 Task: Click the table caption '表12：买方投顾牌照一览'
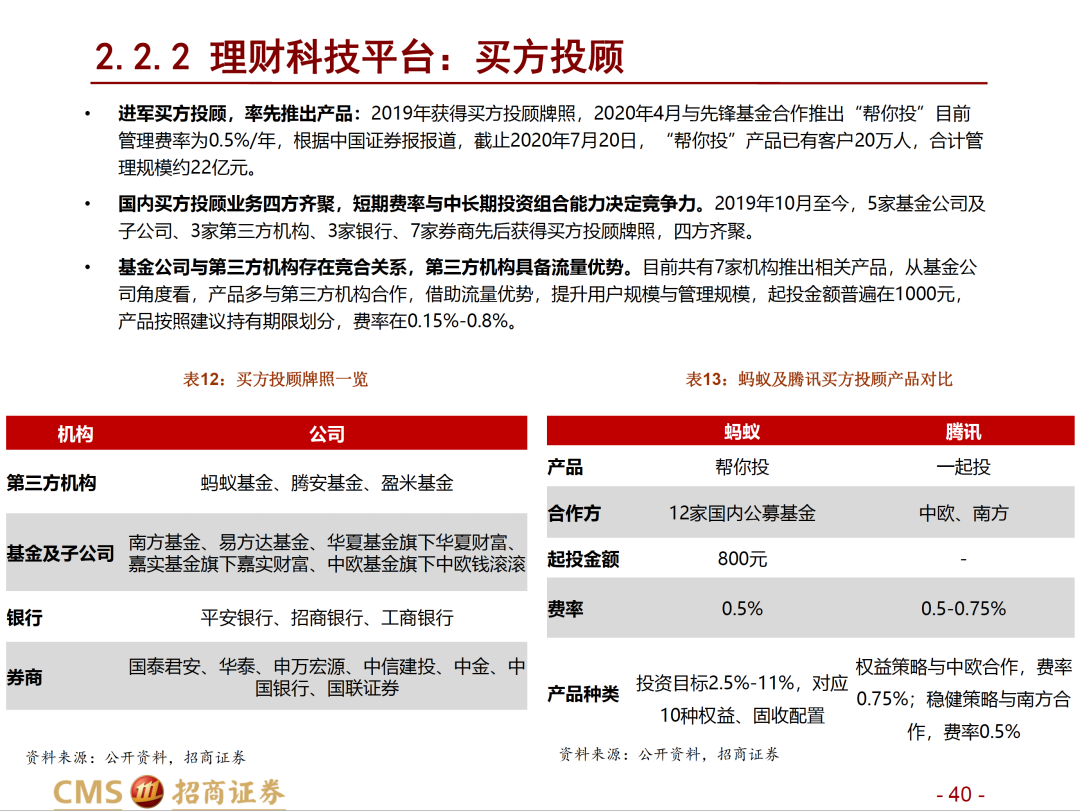pos(276,379)
